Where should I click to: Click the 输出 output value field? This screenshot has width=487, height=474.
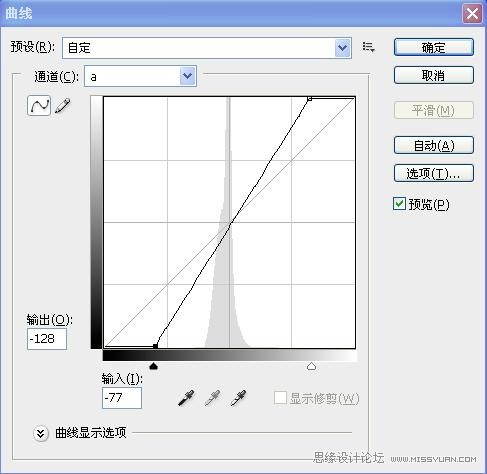[47, 339]
